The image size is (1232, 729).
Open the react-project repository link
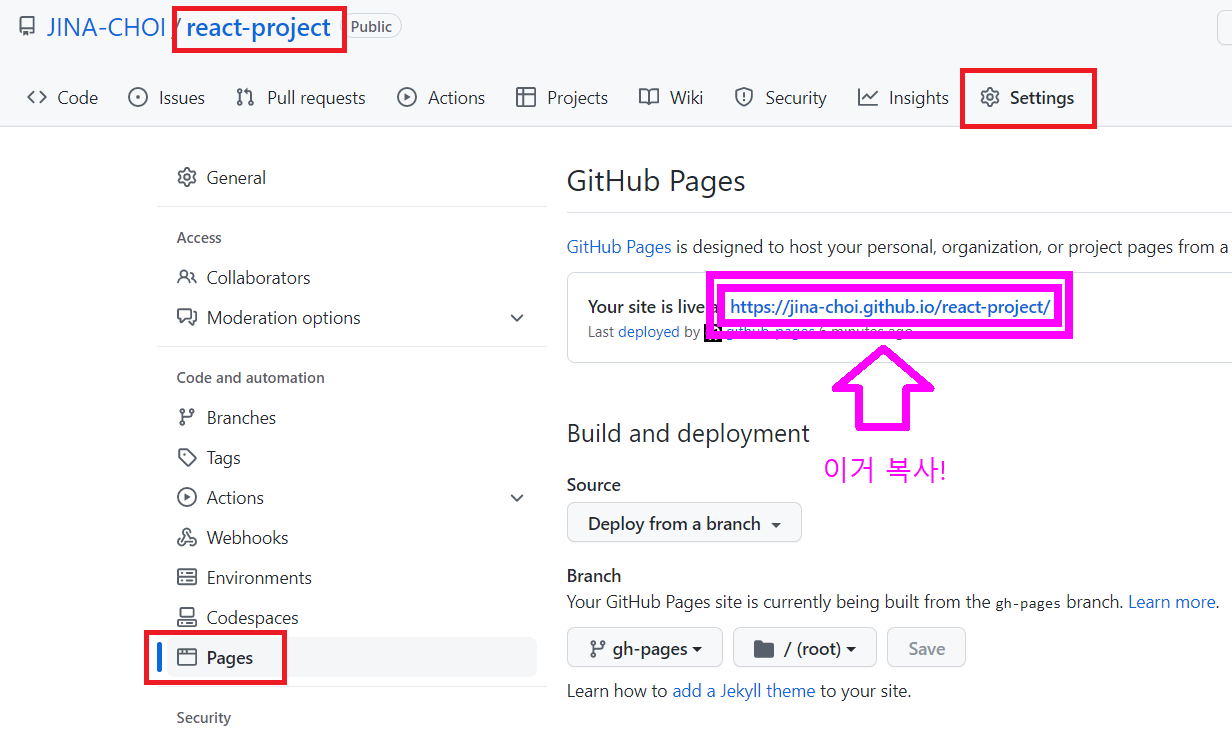coord(258,27)
